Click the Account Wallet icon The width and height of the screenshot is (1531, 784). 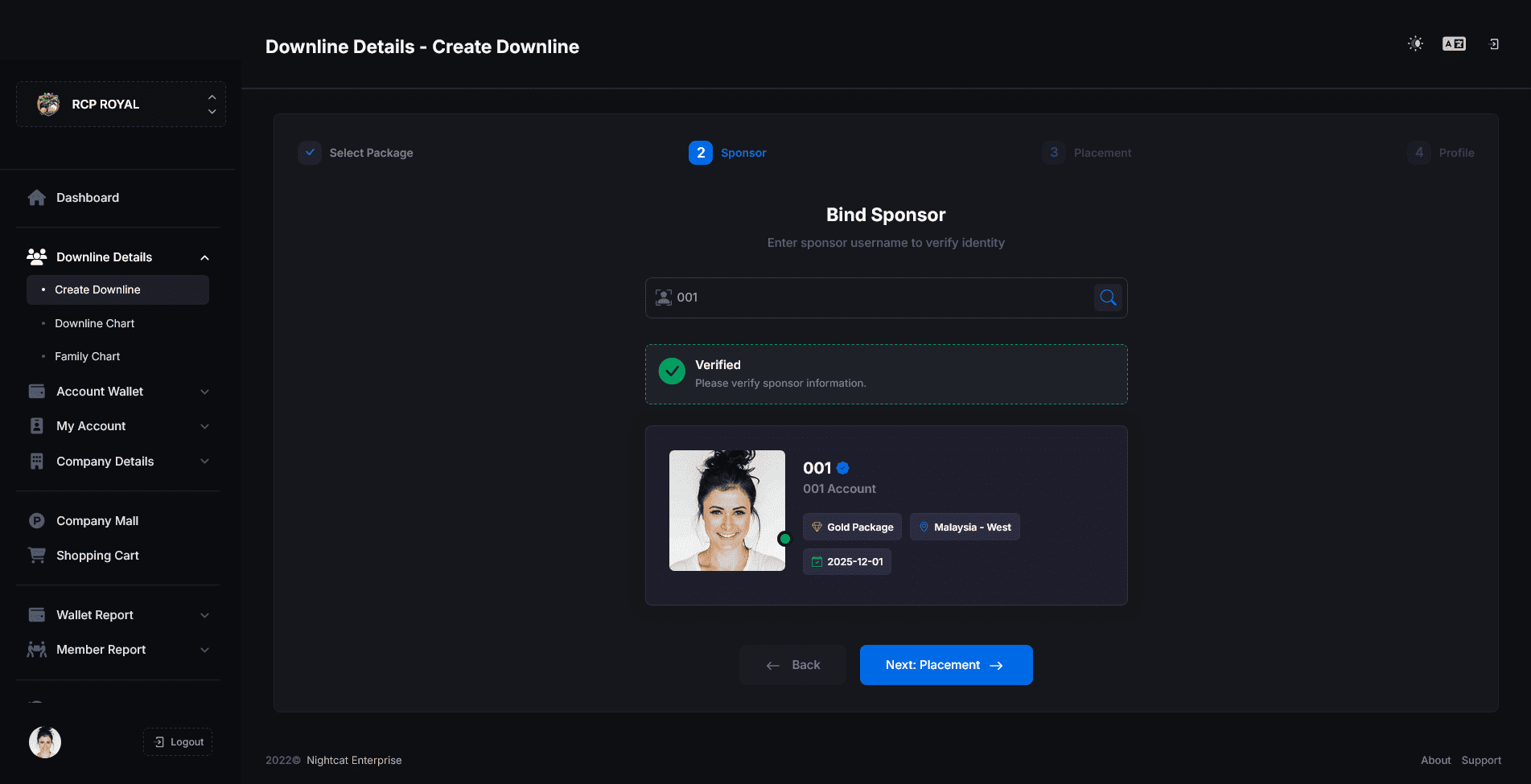pos(37,392)
